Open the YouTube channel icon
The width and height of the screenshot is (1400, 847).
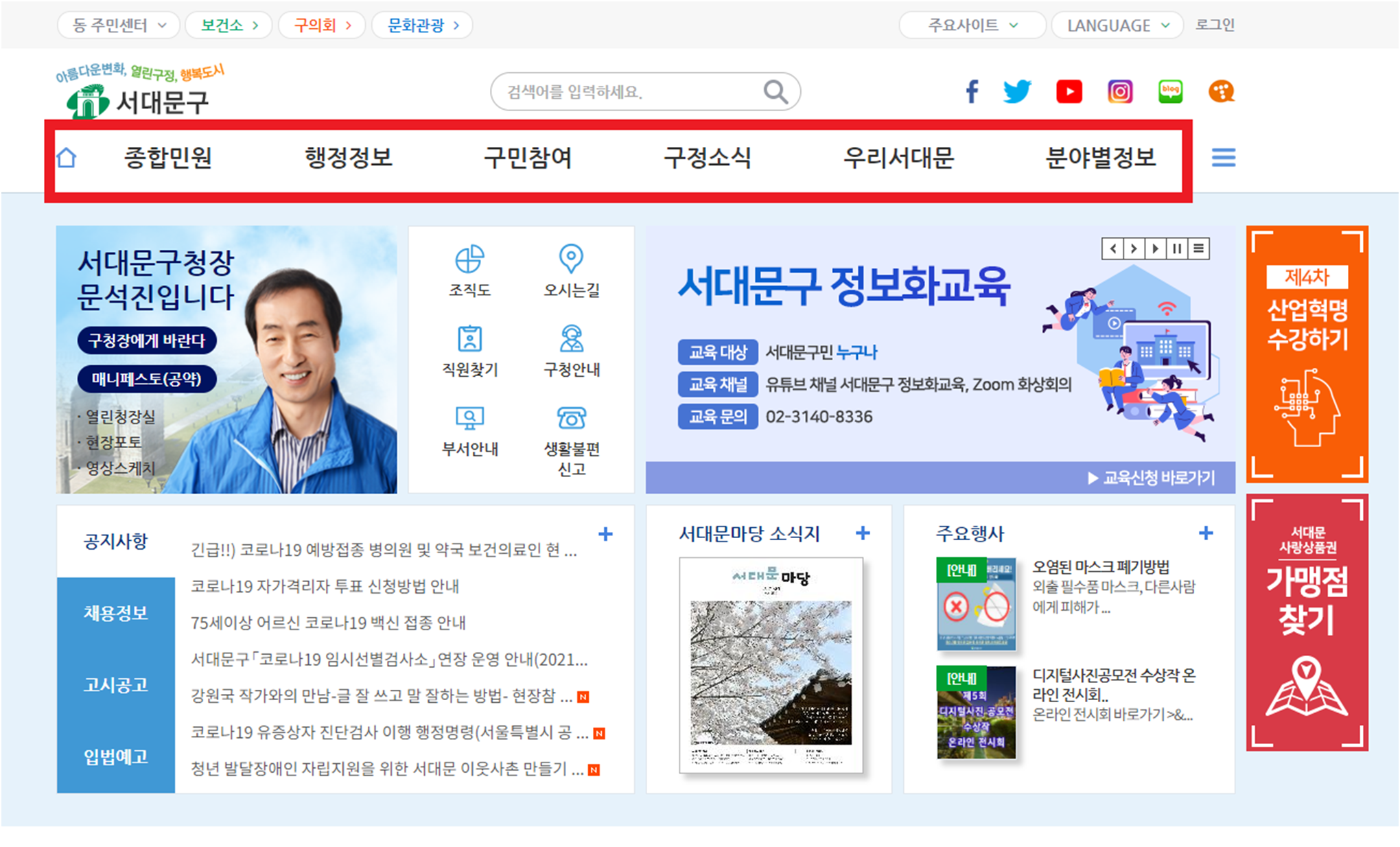coord(1069,91)
